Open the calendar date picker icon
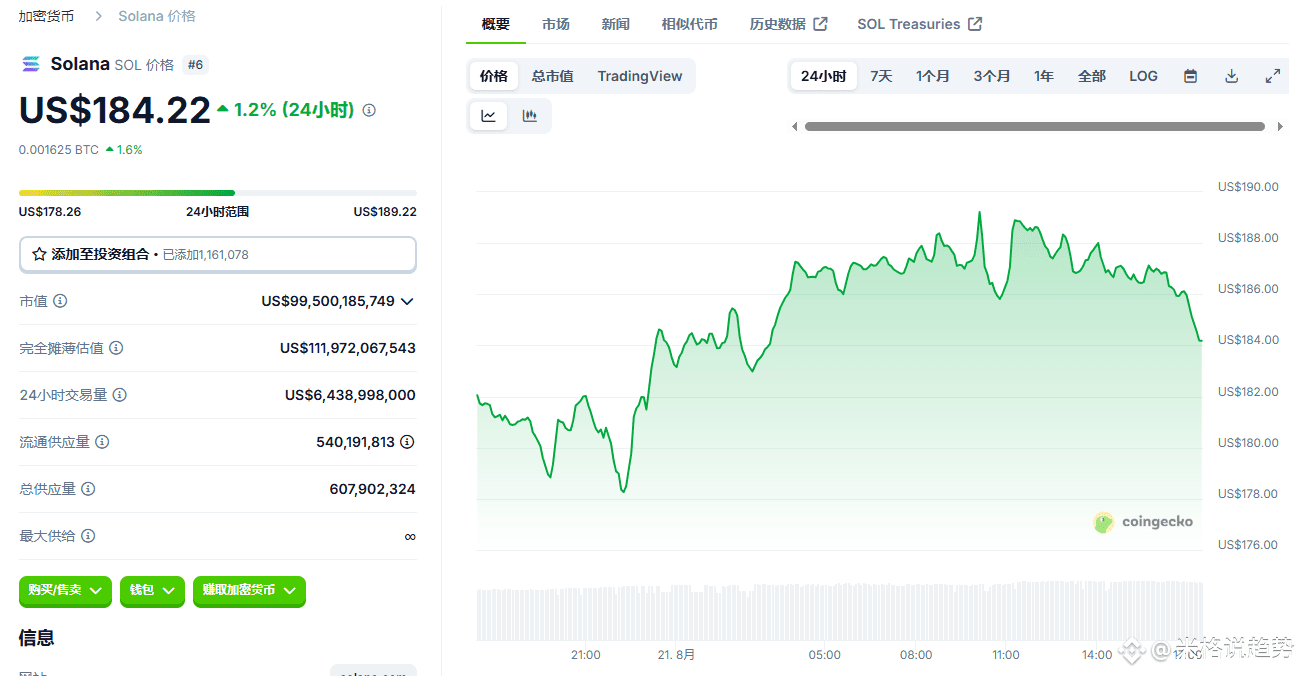Image resolution: width=1303 pixels, height=676 pixels. point(1190,76)
